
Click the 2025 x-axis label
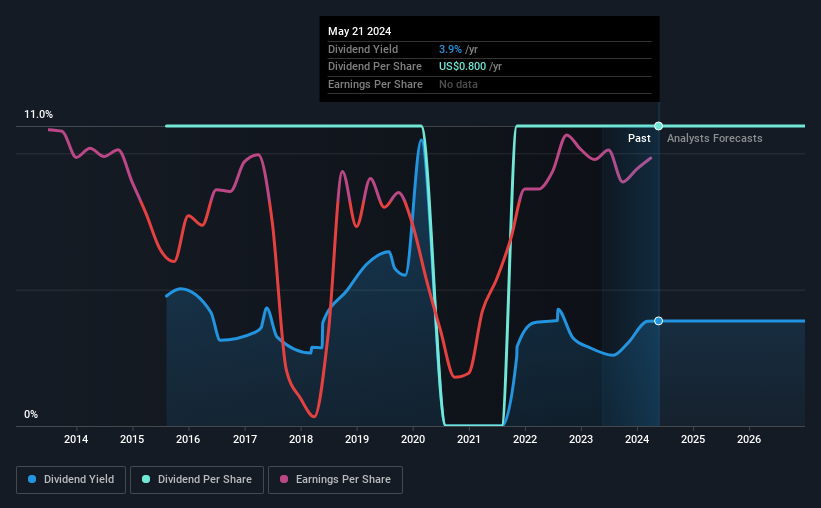[x=693, y=439]
